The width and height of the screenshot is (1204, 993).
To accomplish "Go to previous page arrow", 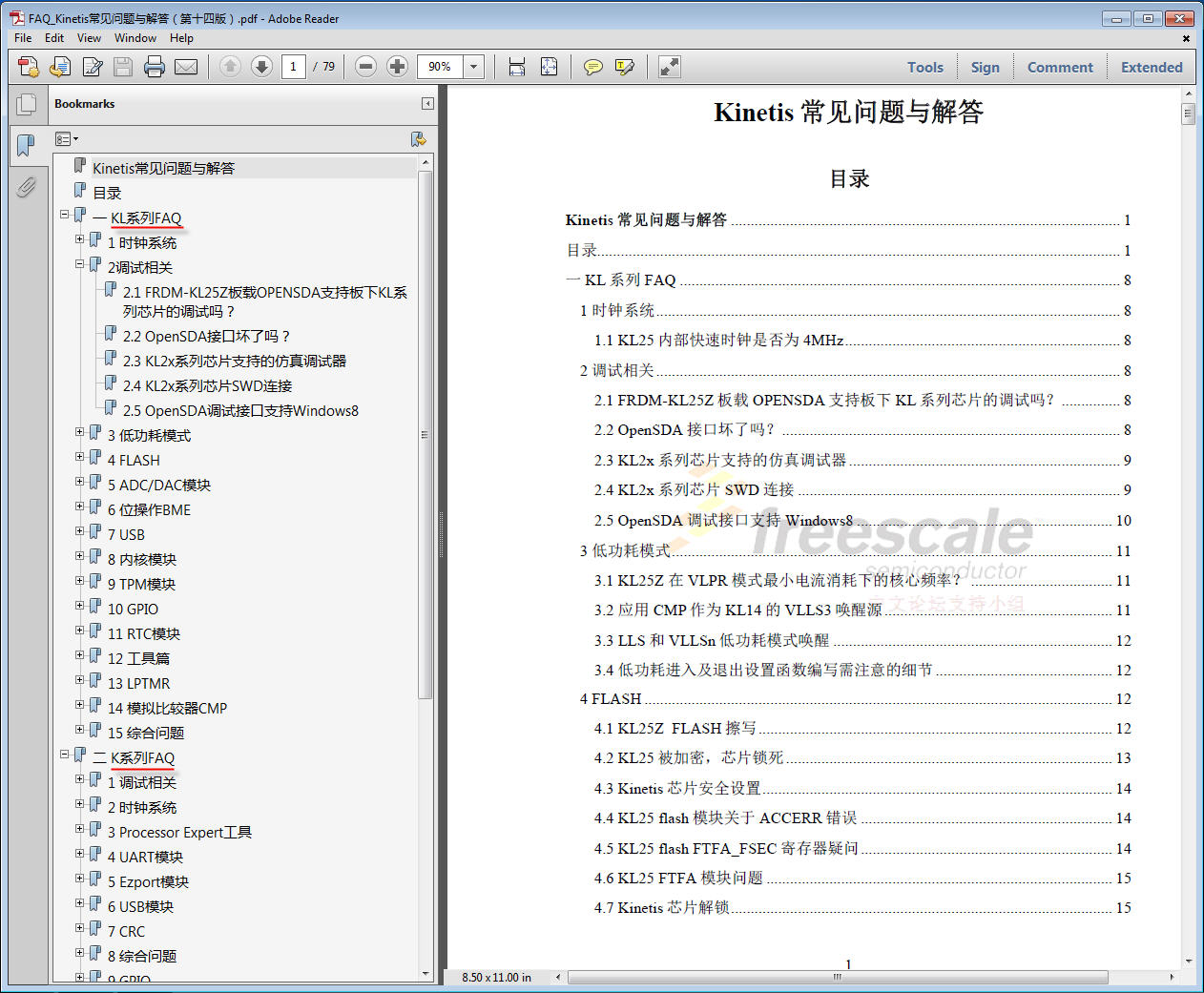I will point(230,67).
